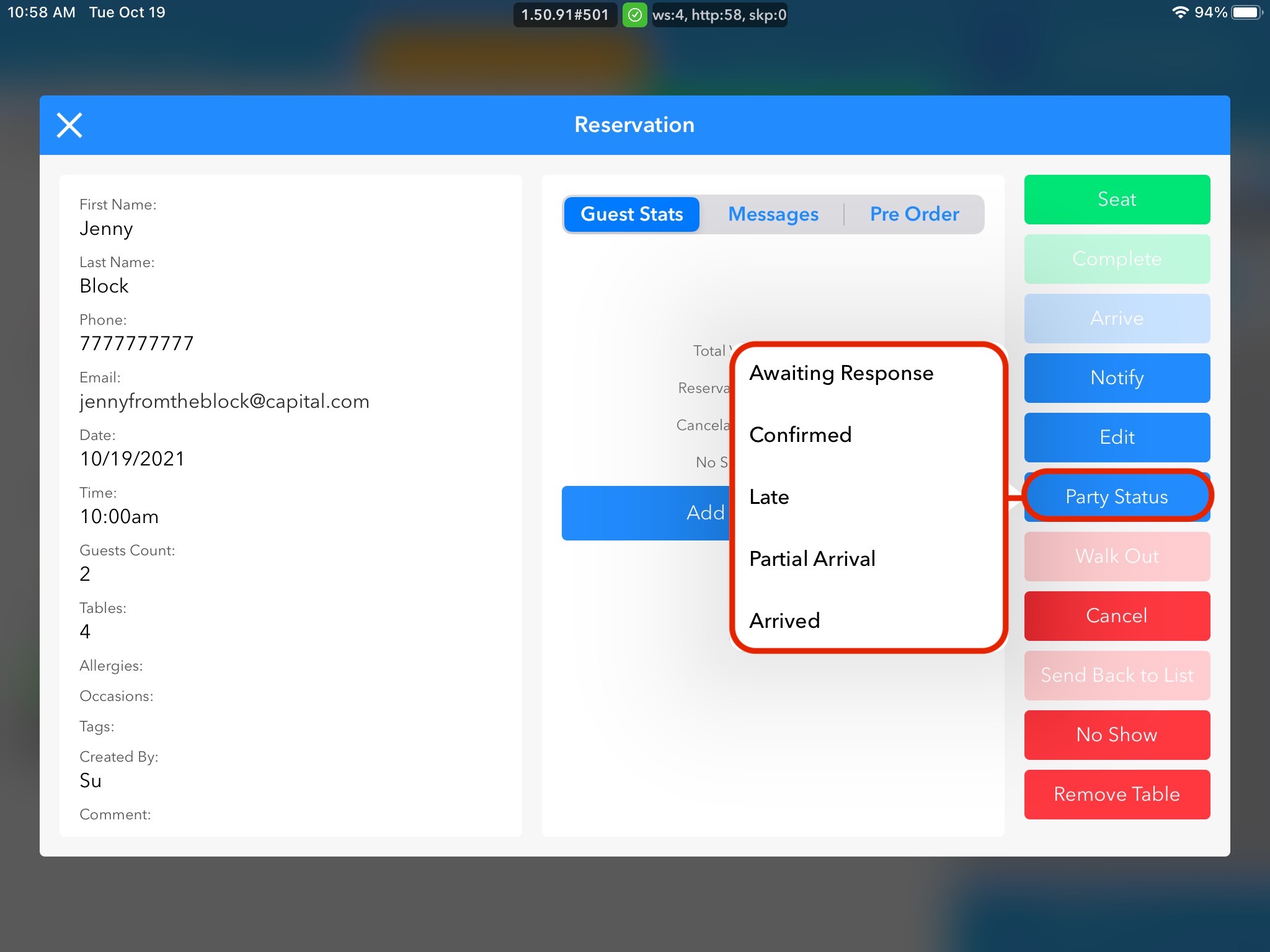Screen dimensions: 1270x952
Task: Select Partial Arrival status
Action: click(x=812, y=559)
